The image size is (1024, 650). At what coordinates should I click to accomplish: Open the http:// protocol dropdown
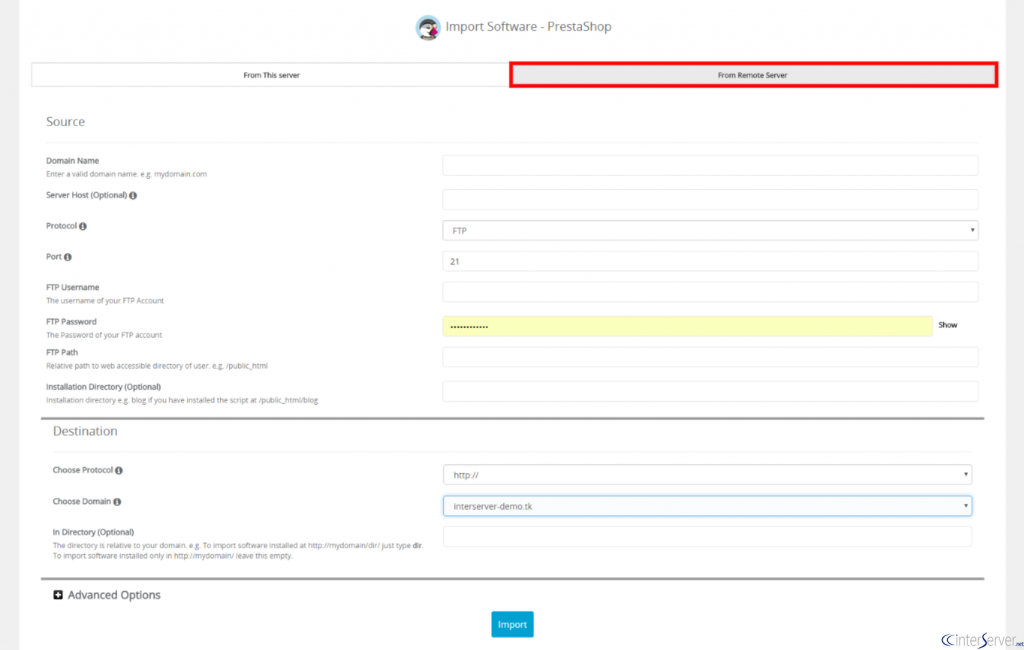(x=707, y=475)
